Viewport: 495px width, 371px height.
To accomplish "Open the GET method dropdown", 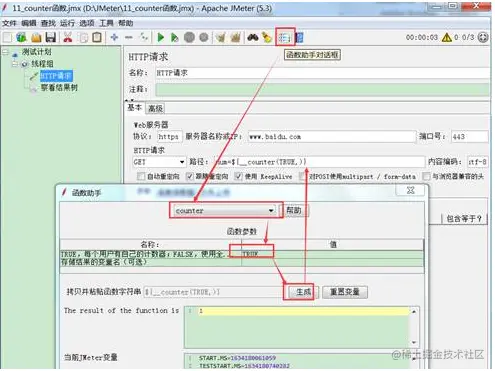I will [x=182, y=162].
